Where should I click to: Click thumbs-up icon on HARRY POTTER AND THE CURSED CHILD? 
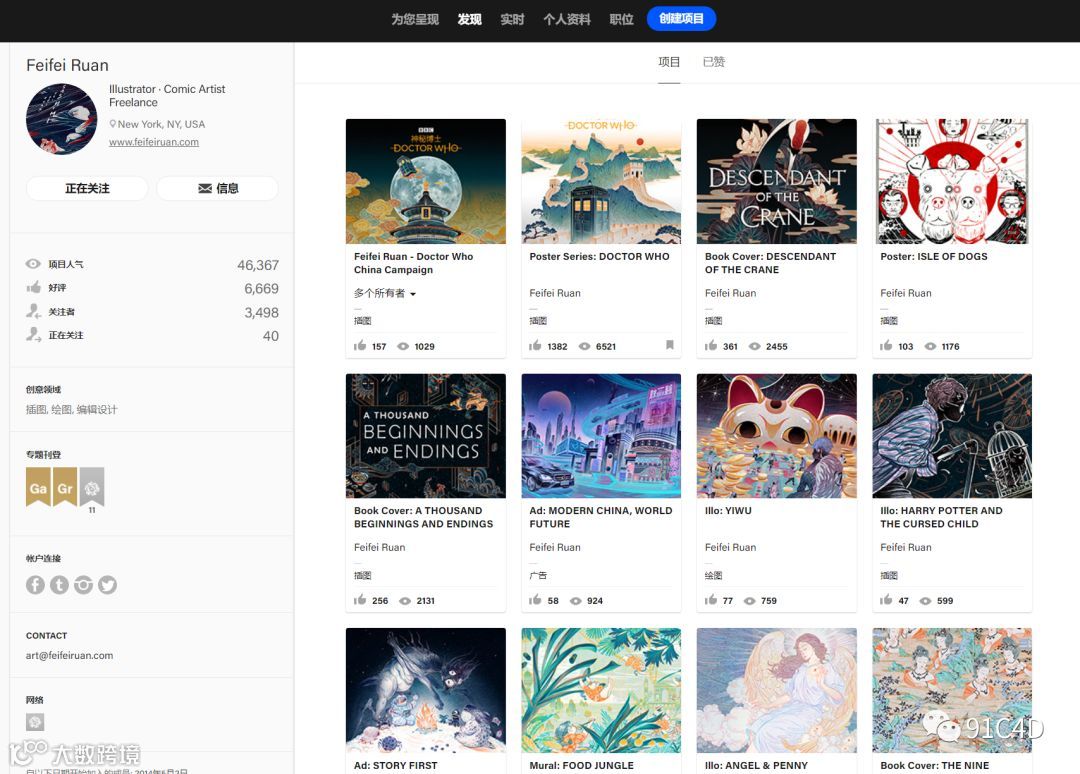pyautogui.click(x=886, y=600)
